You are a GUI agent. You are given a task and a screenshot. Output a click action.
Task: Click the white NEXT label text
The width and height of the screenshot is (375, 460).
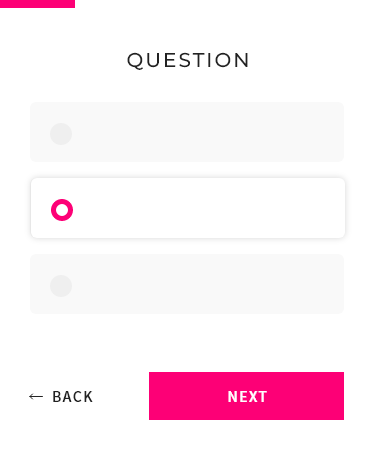247,397
